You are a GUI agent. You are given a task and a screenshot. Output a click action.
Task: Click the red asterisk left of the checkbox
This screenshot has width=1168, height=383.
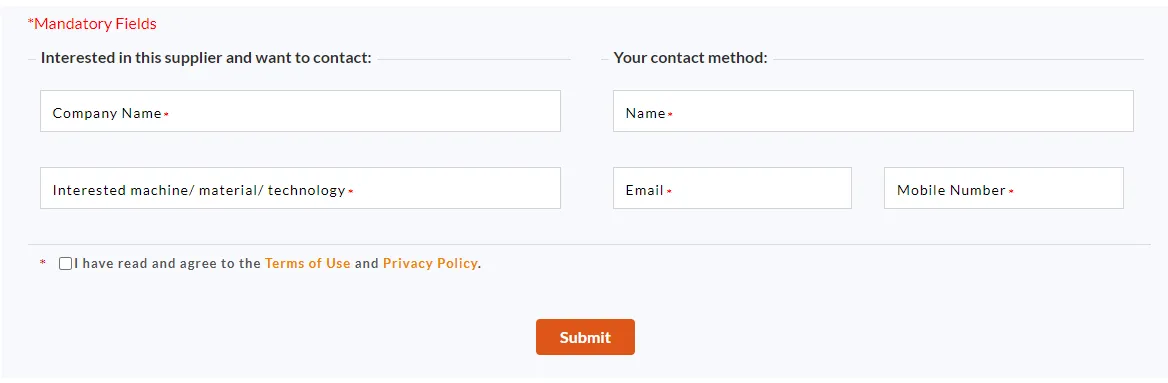click(x=42, y=263)
